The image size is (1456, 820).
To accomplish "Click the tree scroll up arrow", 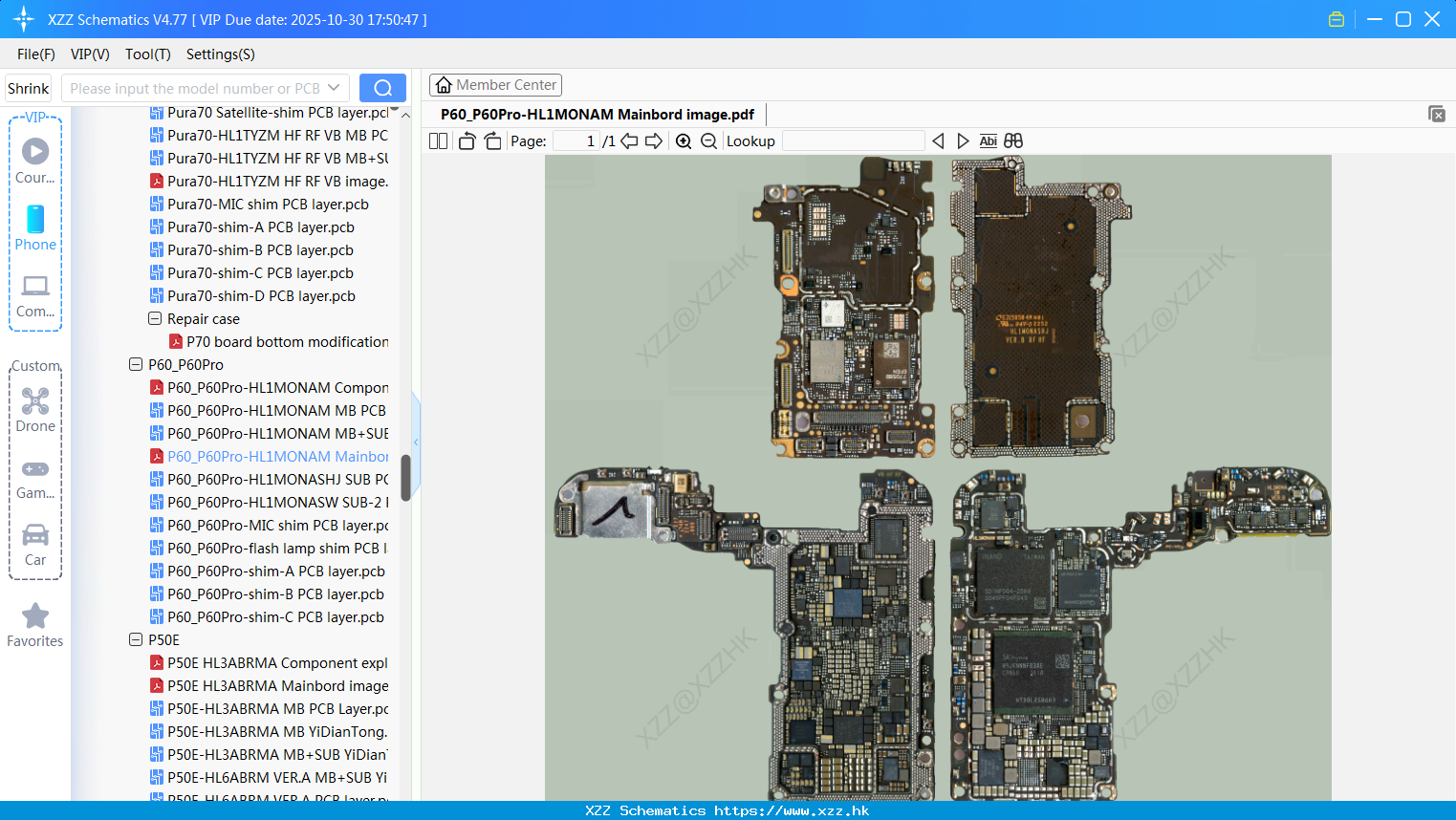I will pos(405,114).
